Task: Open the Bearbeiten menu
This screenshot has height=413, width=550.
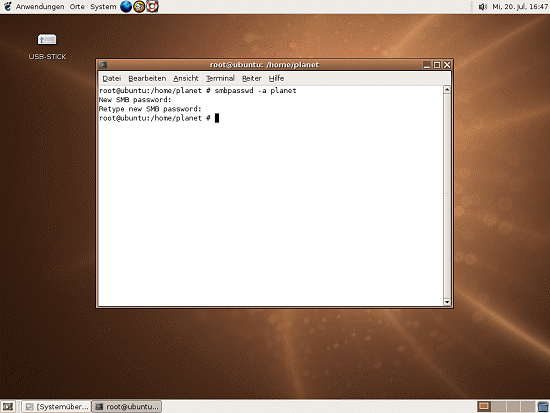Action: tap(147, 78)
